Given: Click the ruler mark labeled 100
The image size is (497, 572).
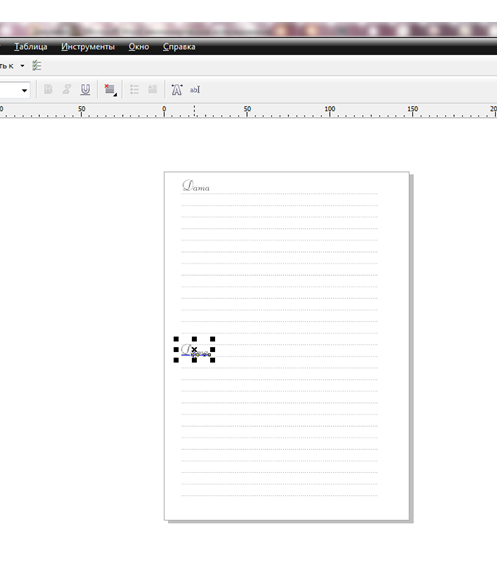Looking at the screenshot, I should click(330, 109).
